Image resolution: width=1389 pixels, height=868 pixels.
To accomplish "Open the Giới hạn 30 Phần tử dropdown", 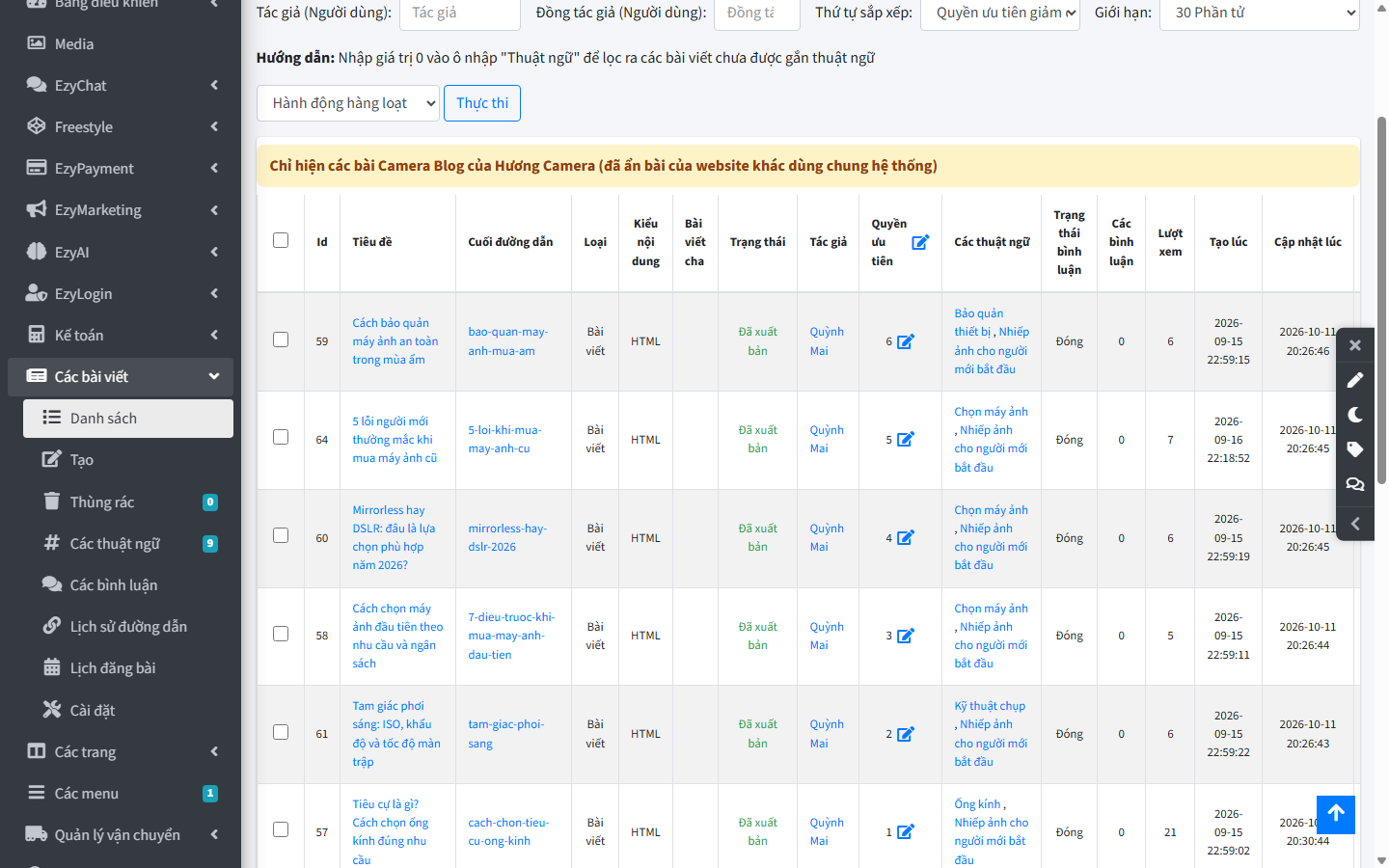I will click(x=1260, y=13).
